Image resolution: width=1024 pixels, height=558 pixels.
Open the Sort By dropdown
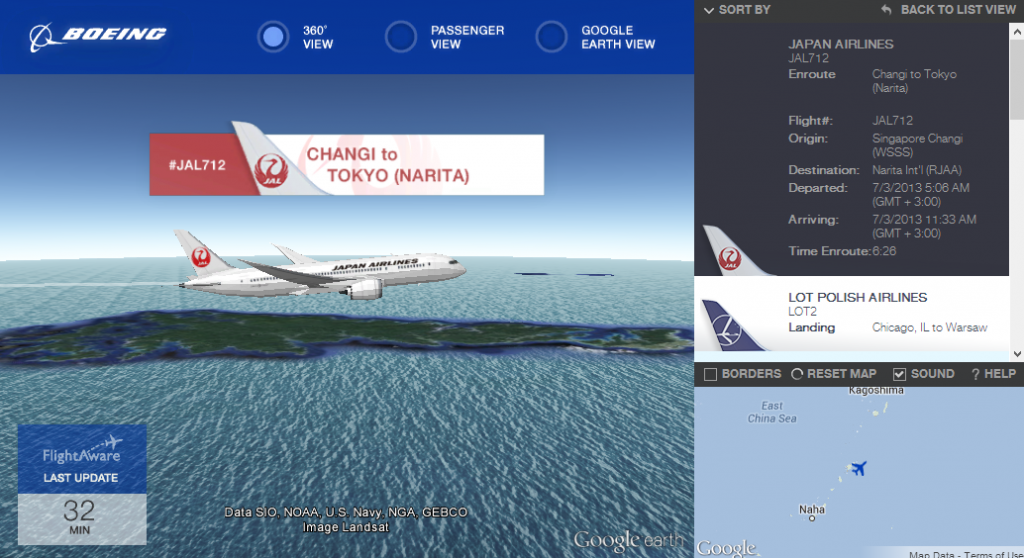coord(737,10)
